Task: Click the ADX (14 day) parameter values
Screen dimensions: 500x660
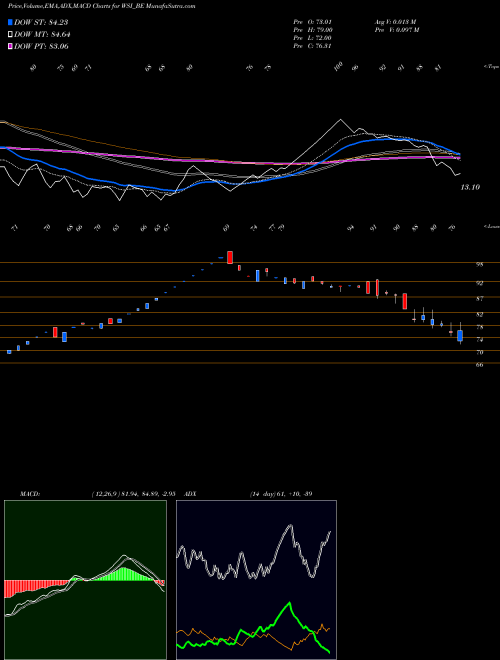Action: point(281,494)
